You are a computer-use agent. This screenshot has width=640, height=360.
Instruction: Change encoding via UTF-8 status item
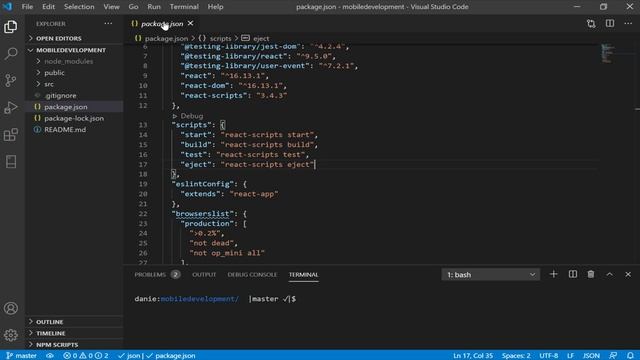[549, 356]
